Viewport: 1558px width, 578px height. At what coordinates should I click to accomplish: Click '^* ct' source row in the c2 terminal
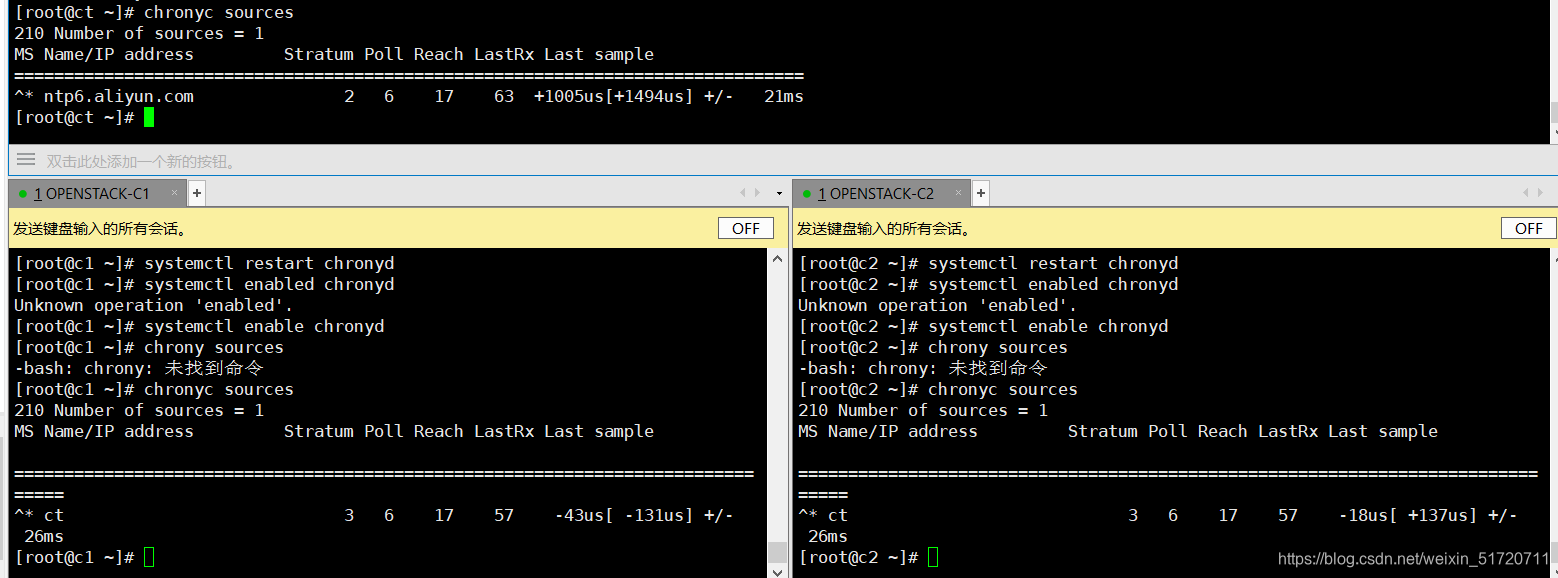(1158, 515)
